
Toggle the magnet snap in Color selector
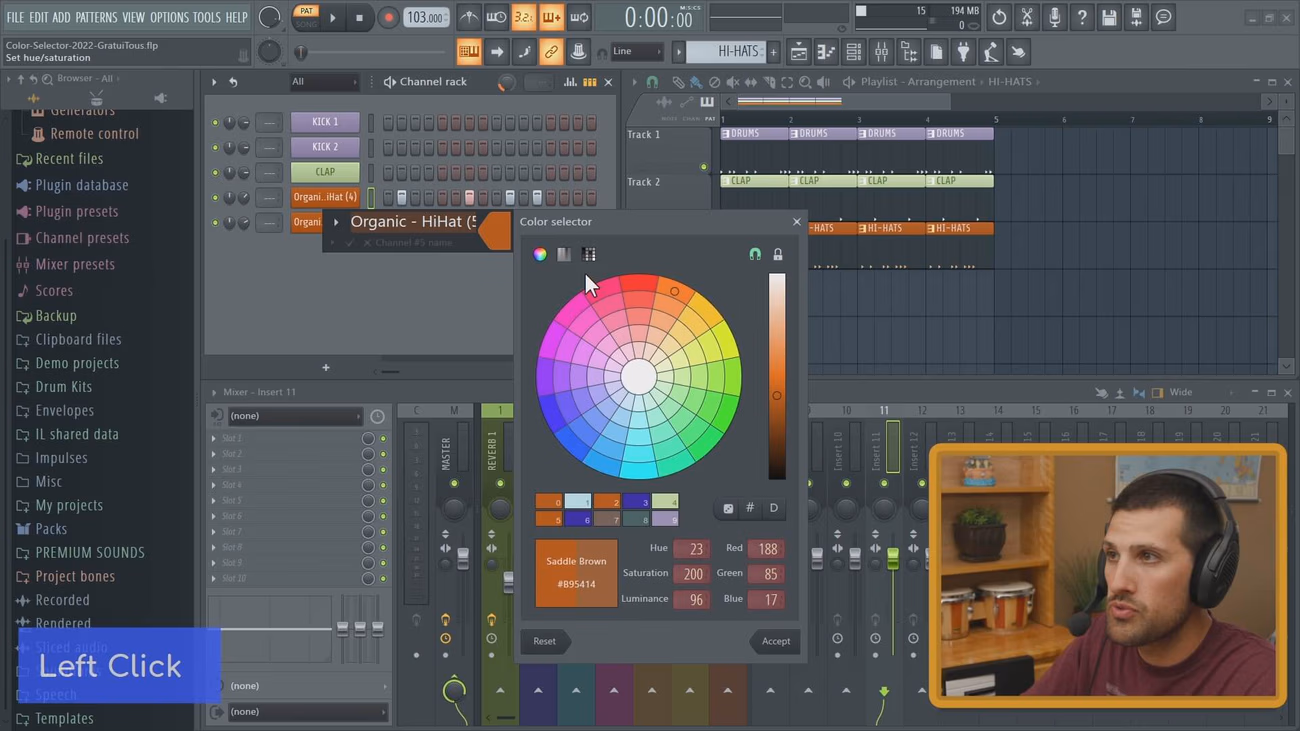[755, 255]
